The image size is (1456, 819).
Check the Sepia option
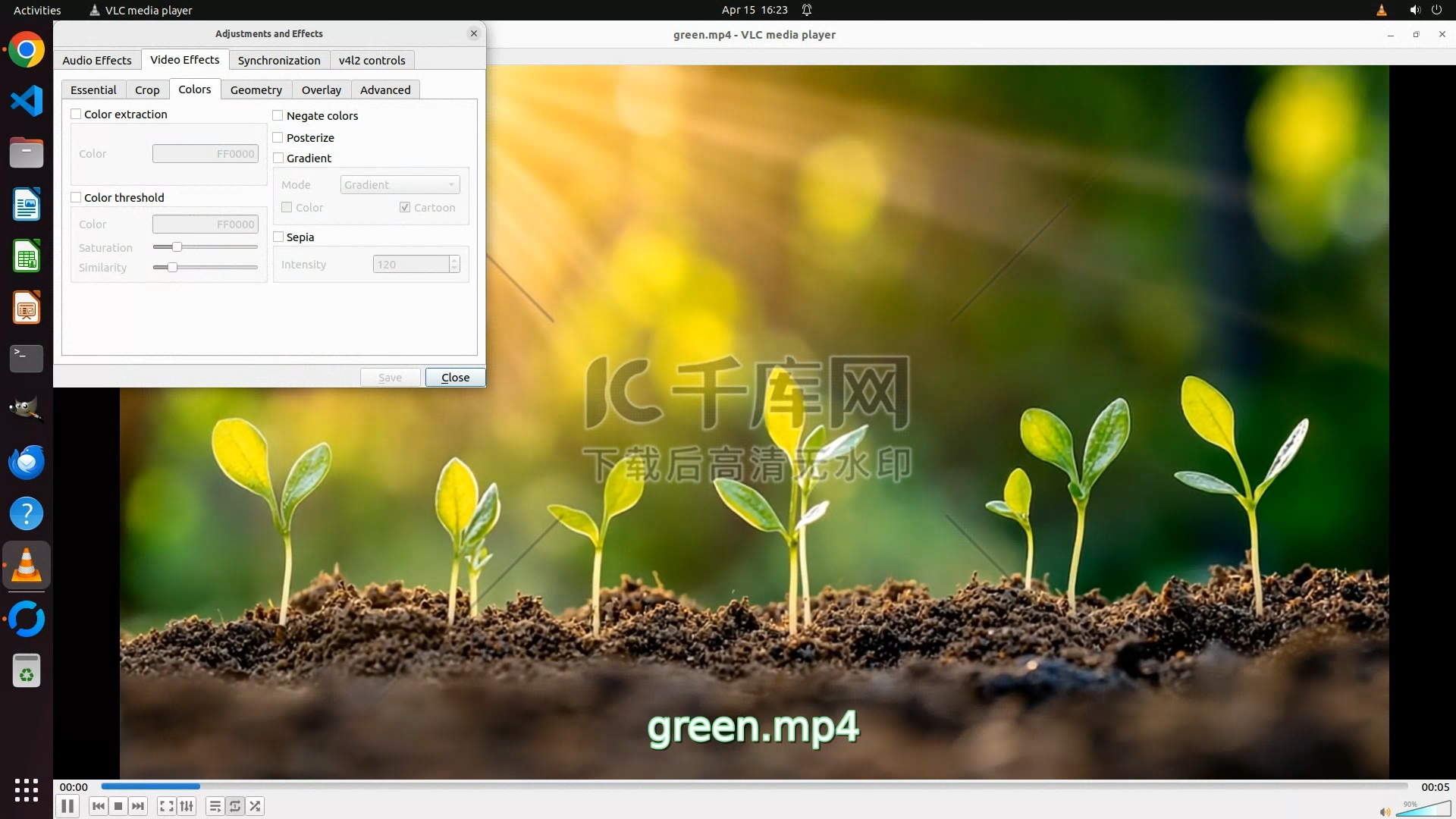[x=278, y=237]
